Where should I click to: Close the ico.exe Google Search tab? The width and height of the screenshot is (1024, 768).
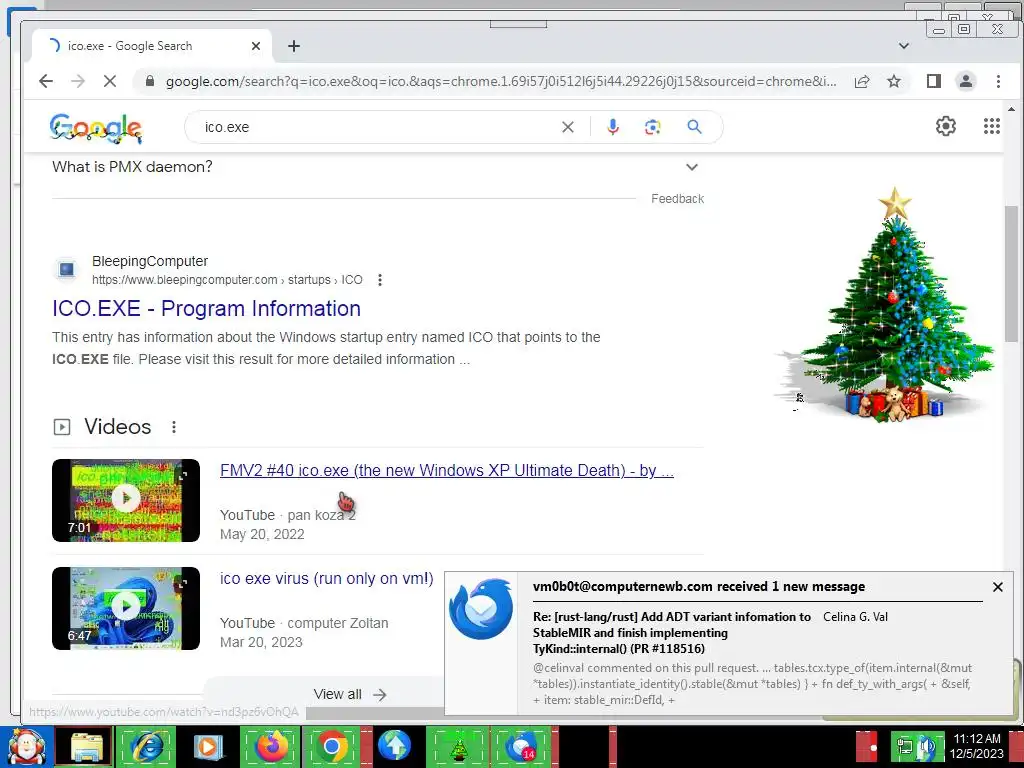coord(256,46)
